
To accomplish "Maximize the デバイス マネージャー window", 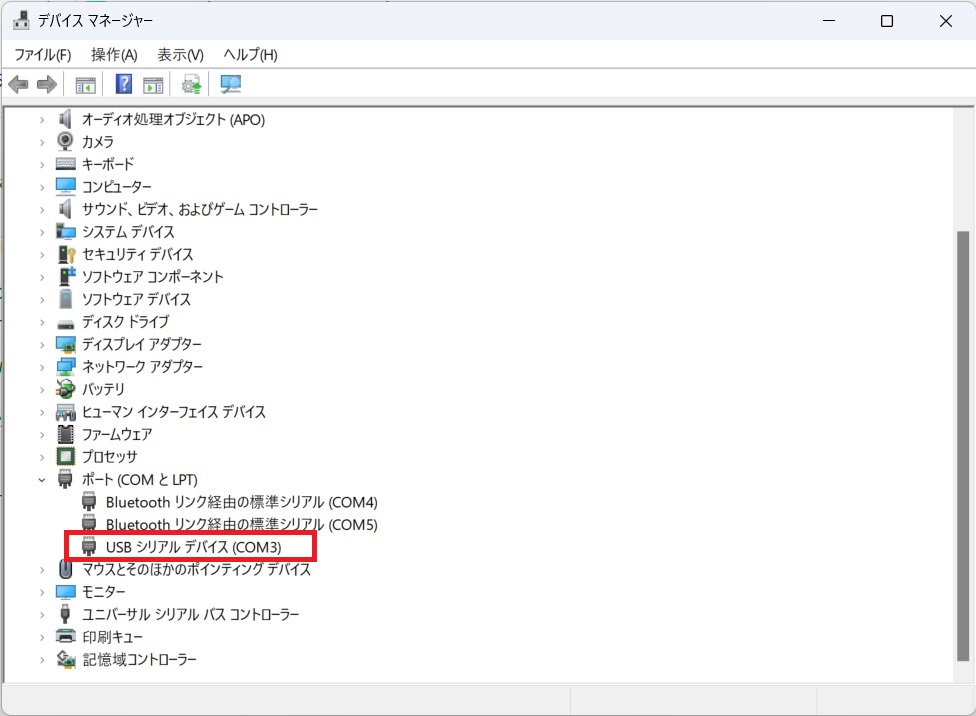I will [887, 21].
